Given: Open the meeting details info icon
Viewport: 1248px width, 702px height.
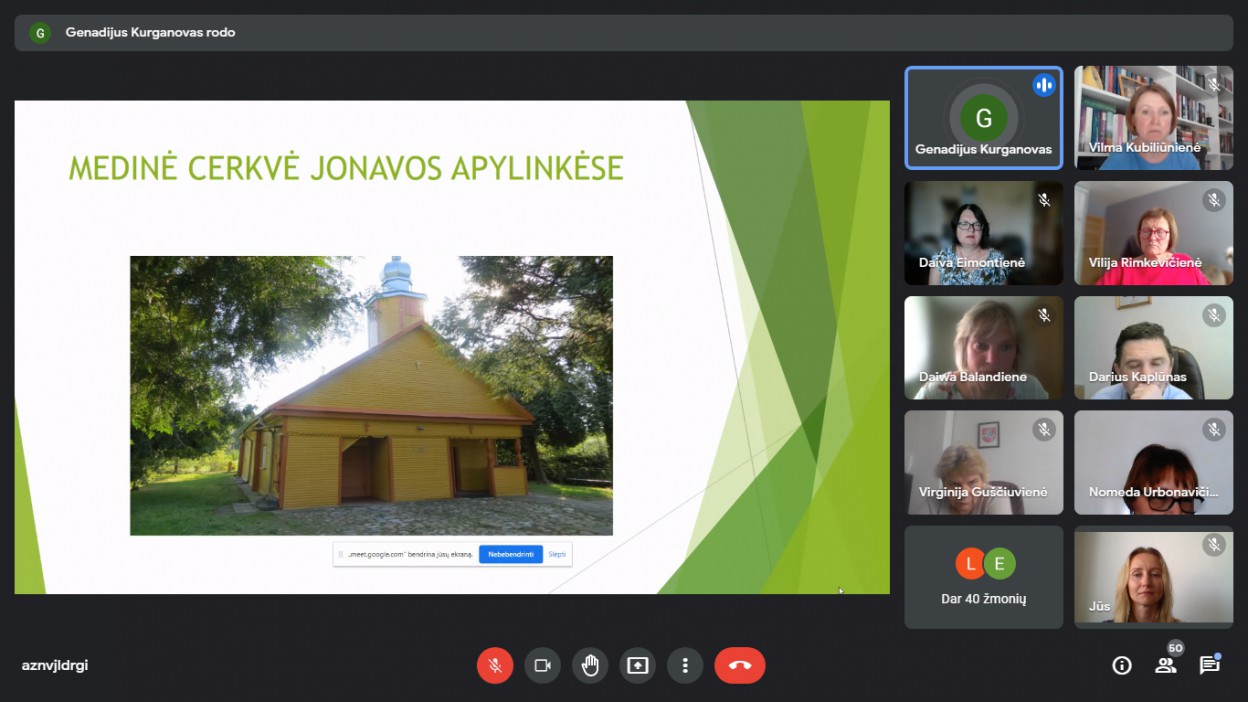Looking at the screenshot, I should (x=1122, y=665).
